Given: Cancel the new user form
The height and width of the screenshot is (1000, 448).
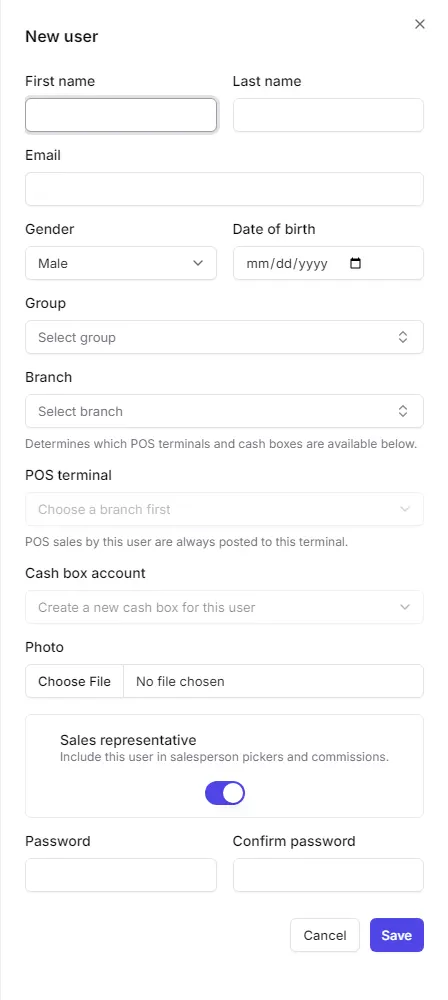Looking at the screenshot, I should (x=325, y=935).
